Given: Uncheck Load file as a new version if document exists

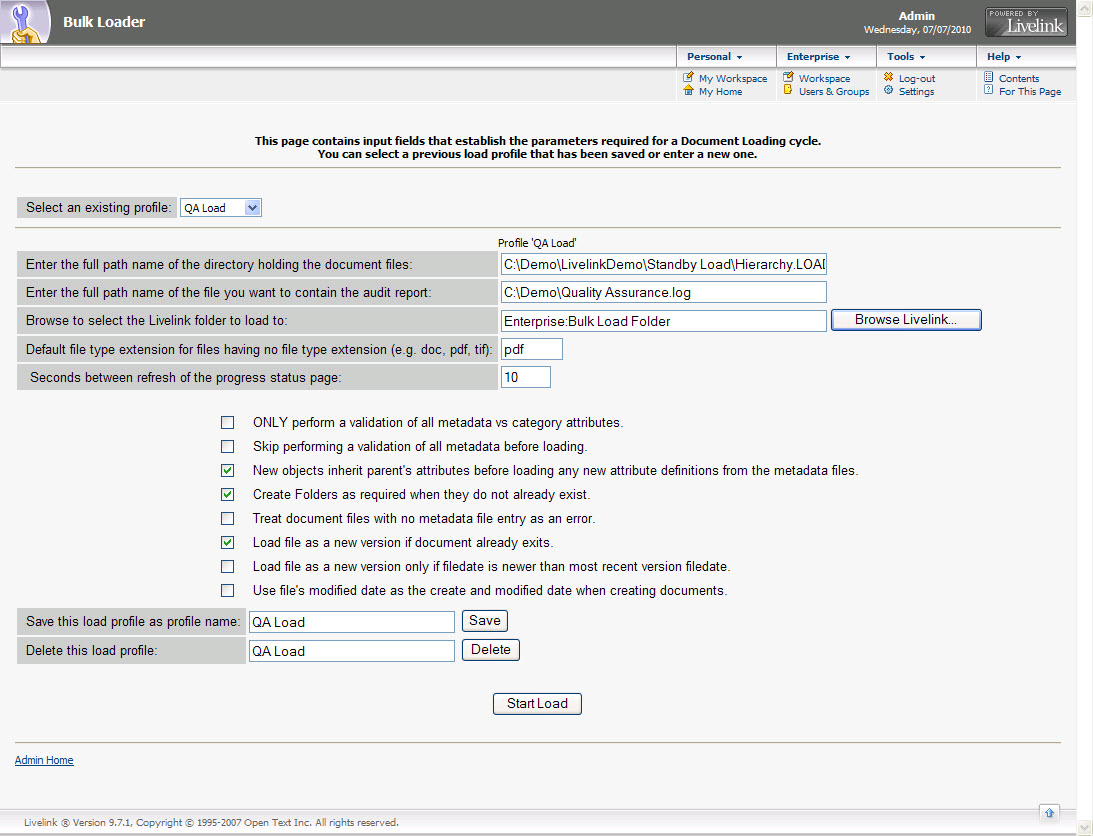Looking at the screenshot, I should [x=227, y=542].
